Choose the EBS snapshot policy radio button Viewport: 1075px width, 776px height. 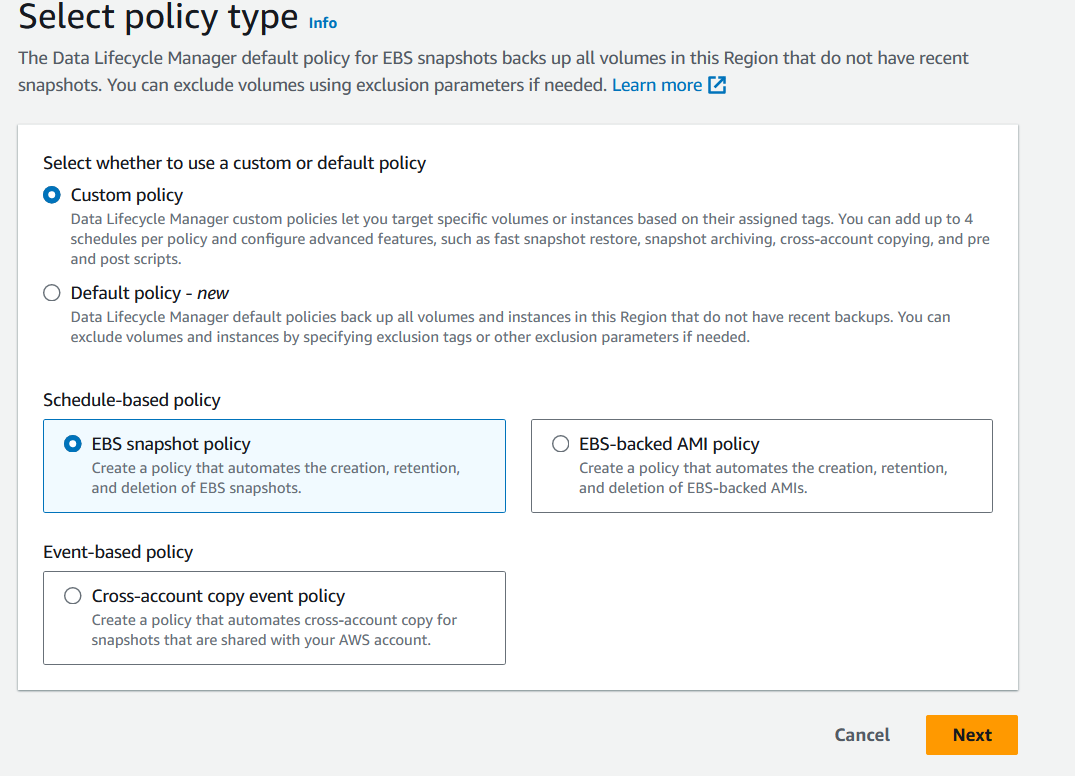coord(73,444)
